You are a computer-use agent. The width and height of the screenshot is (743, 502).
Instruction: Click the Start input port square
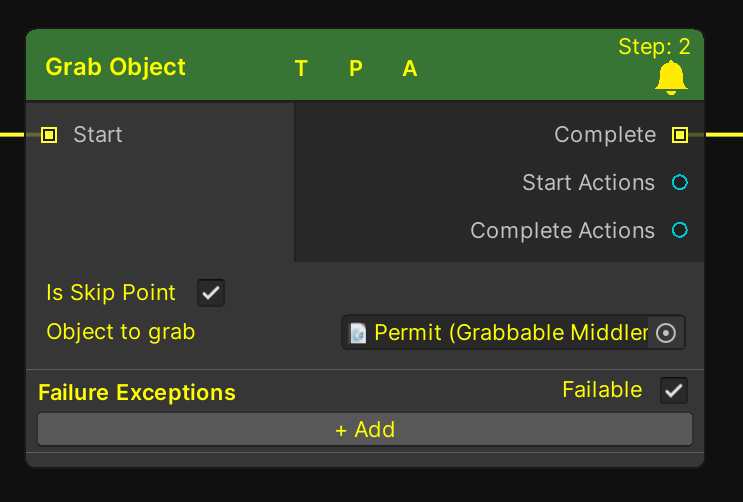coord(49,134)
